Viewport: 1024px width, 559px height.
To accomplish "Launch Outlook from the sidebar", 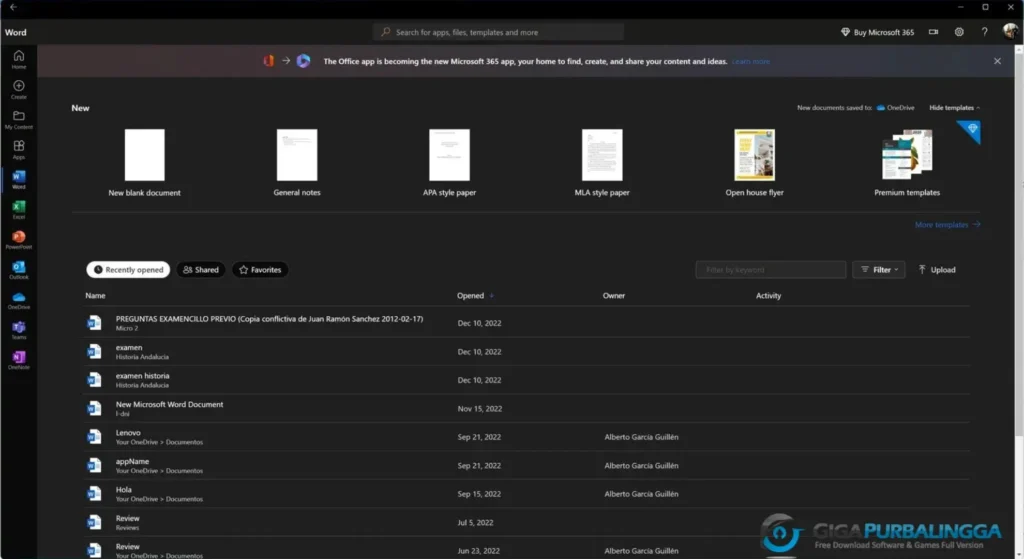I will coord(19,270).
